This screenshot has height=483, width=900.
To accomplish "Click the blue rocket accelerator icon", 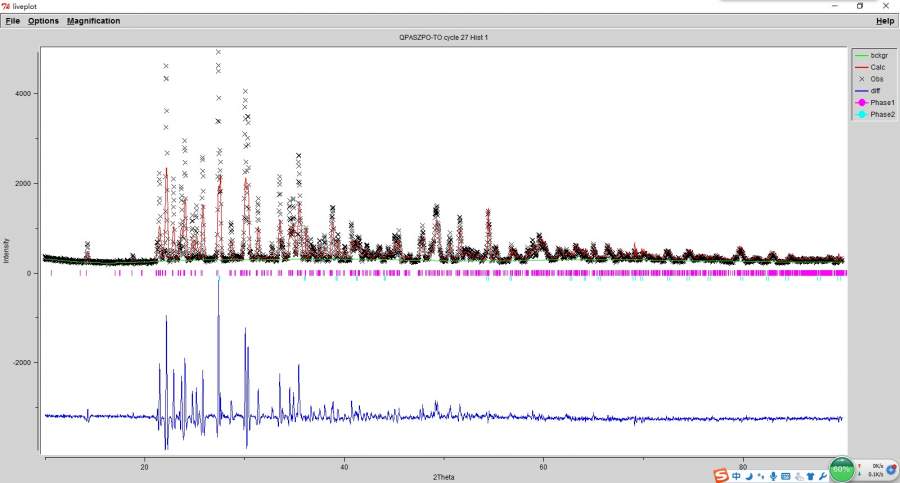I will click(x=890, y=469).
